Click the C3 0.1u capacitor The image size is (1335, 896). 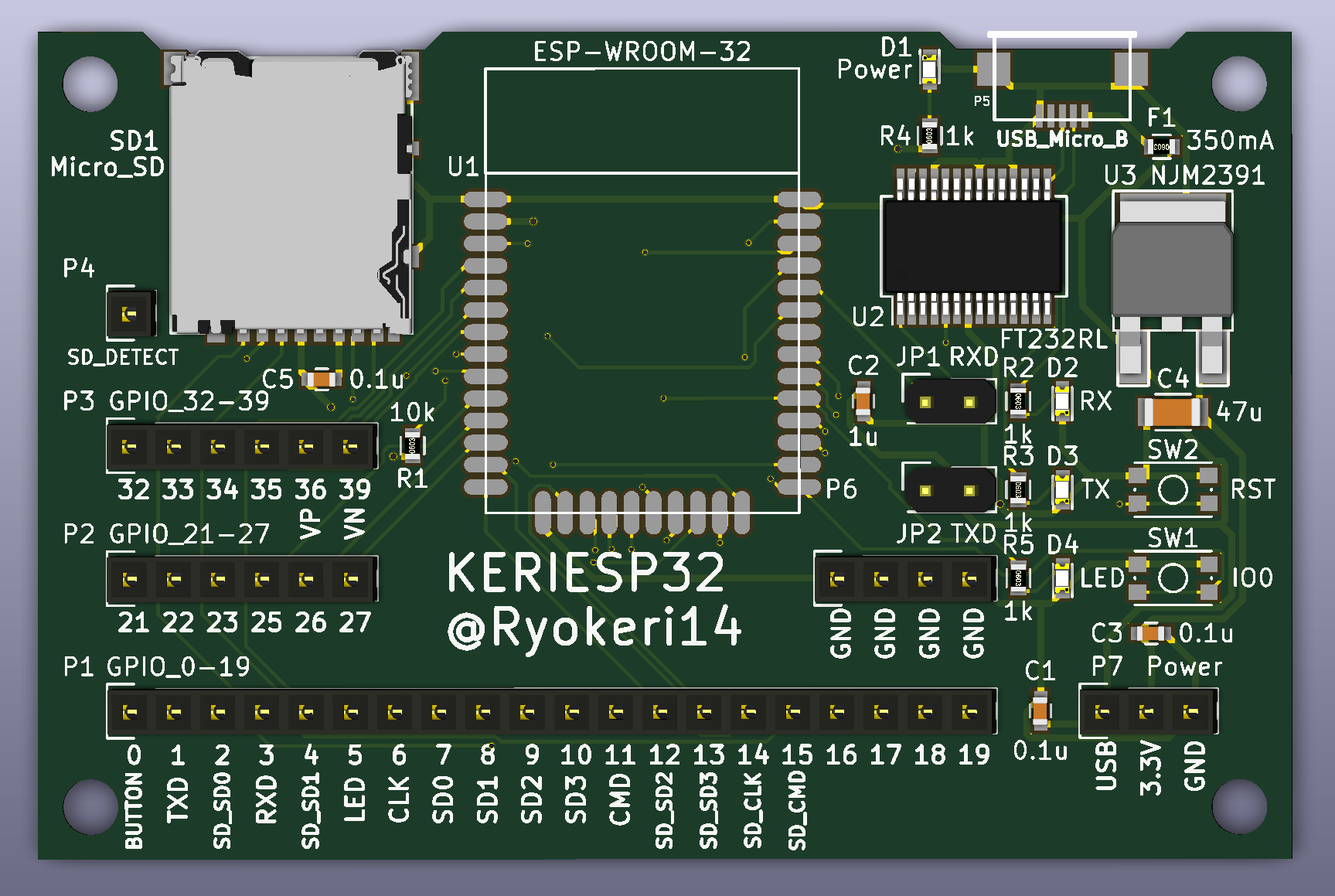pyautogui.click(x=1151, y=633)
